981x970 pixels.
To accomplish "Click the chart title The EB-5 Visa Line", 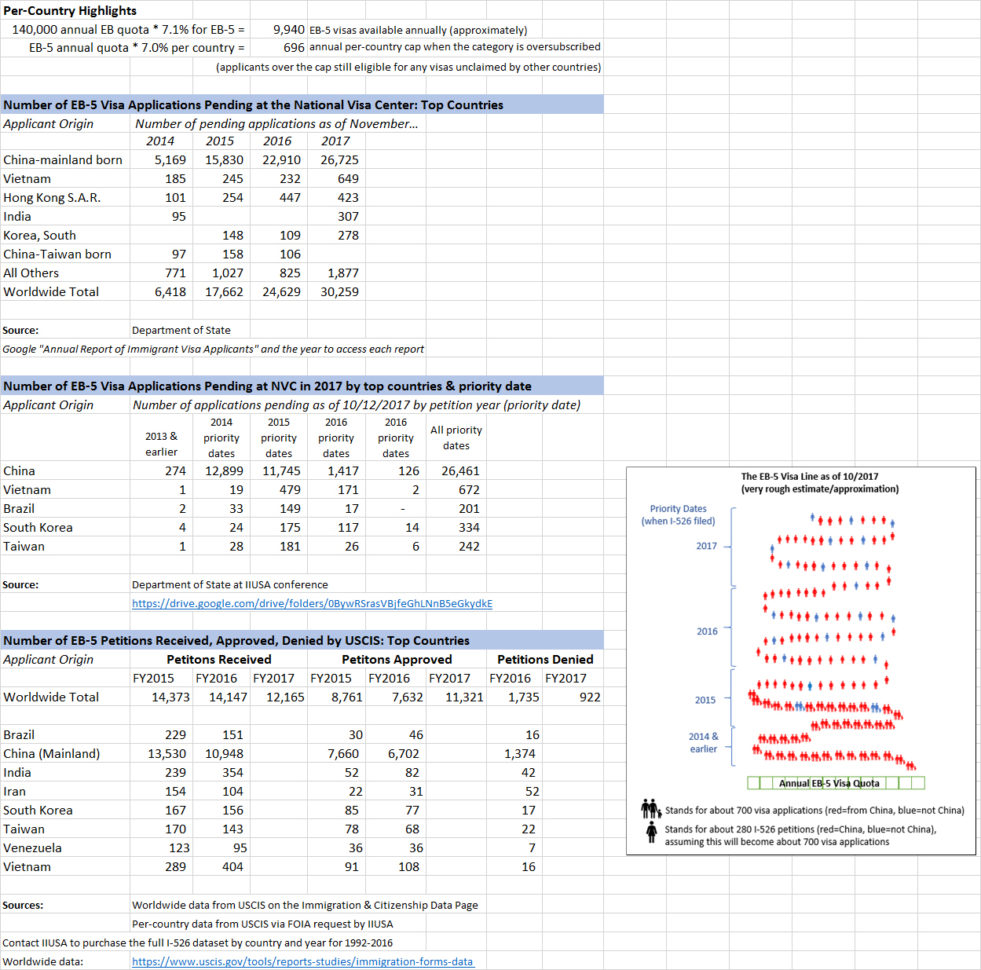I will pyautogui.click(x=810, y=478).
